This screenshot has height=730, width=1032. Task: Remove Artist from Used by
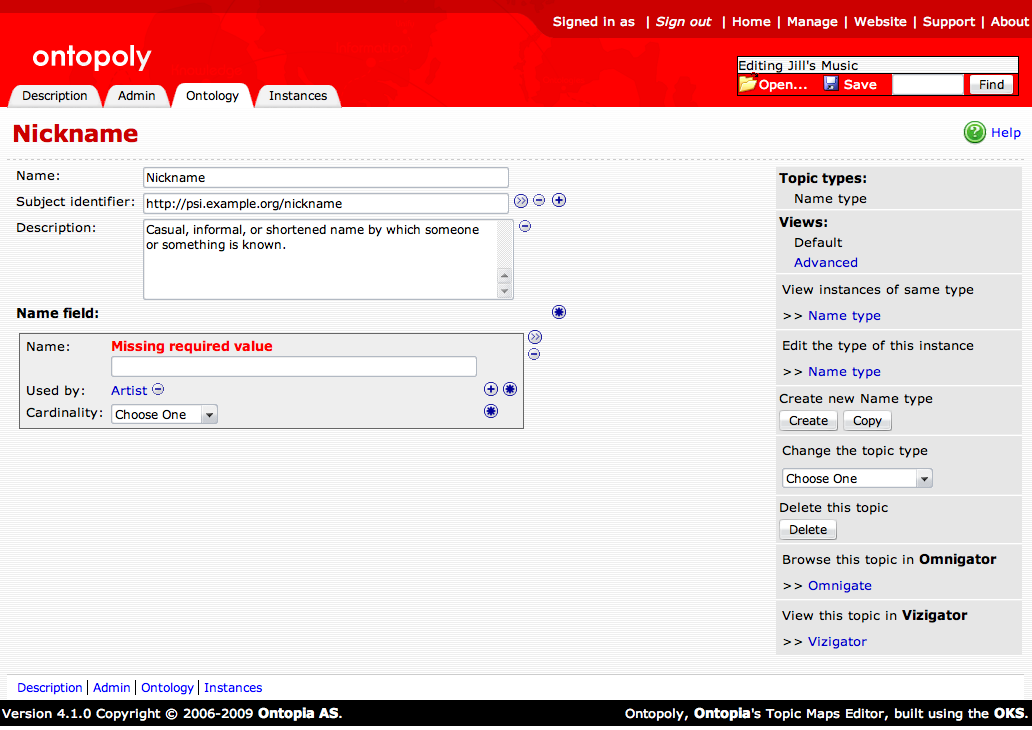[158, 390]
